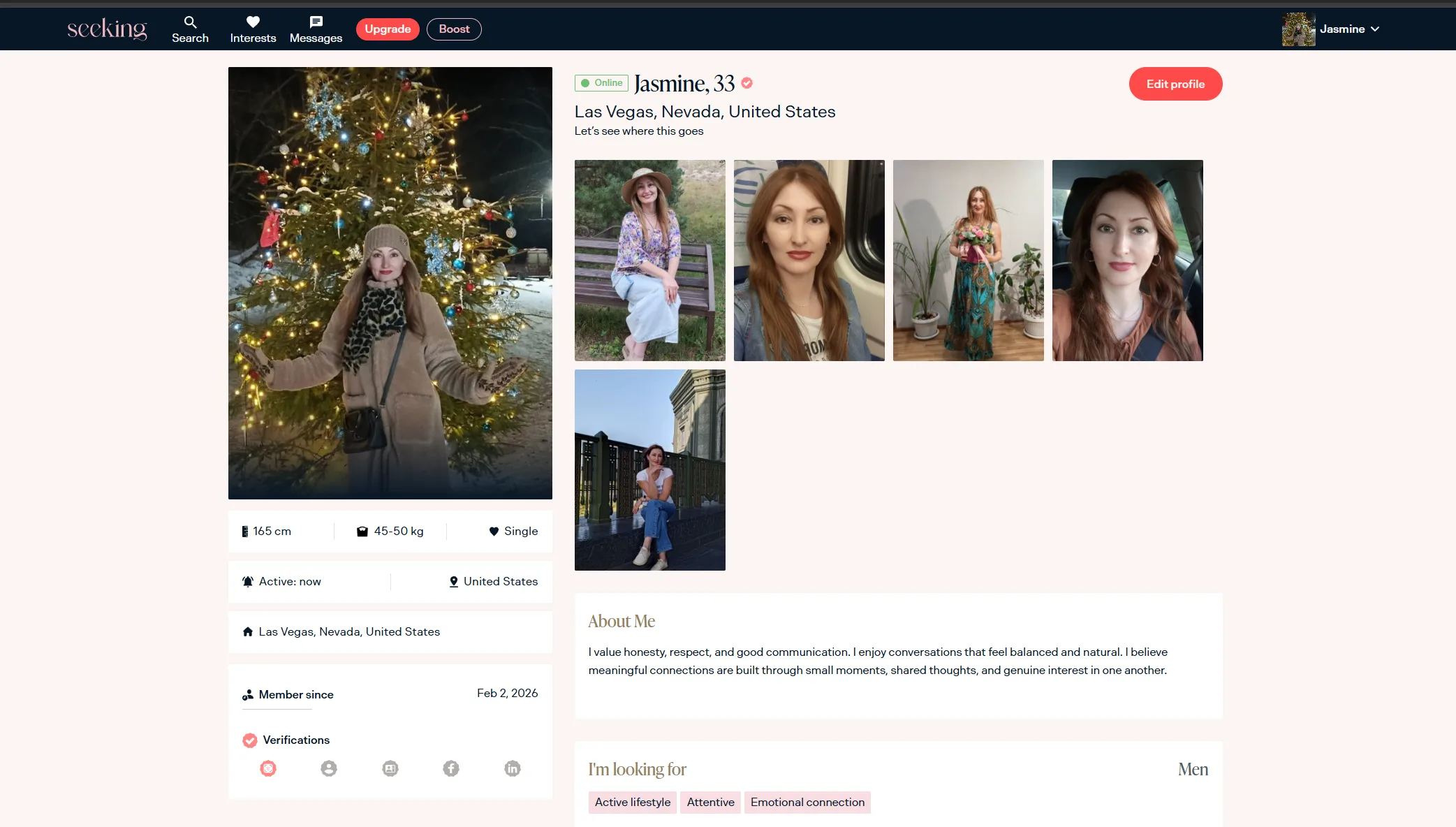The height and width of the screenshot is (827, 1456).
Task: Click the photo verification icon in Verifications
Action: coord(268,768)
